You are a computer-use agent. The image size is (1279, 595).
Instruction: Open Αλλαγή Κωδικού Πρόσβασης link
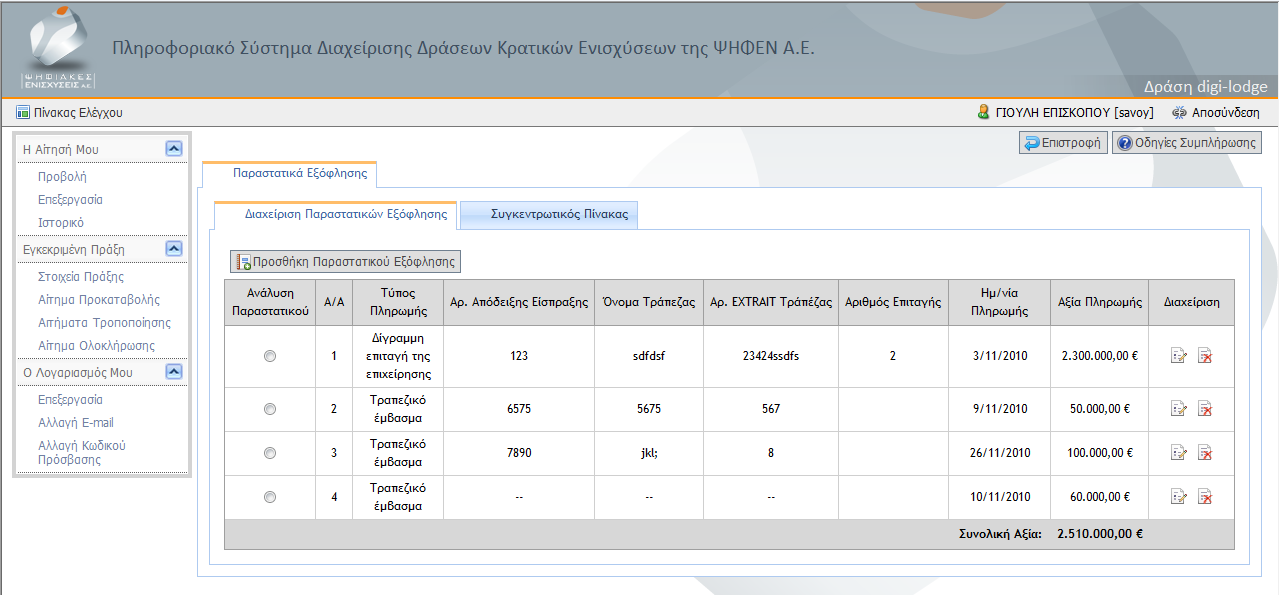click(x=82, y=452)
